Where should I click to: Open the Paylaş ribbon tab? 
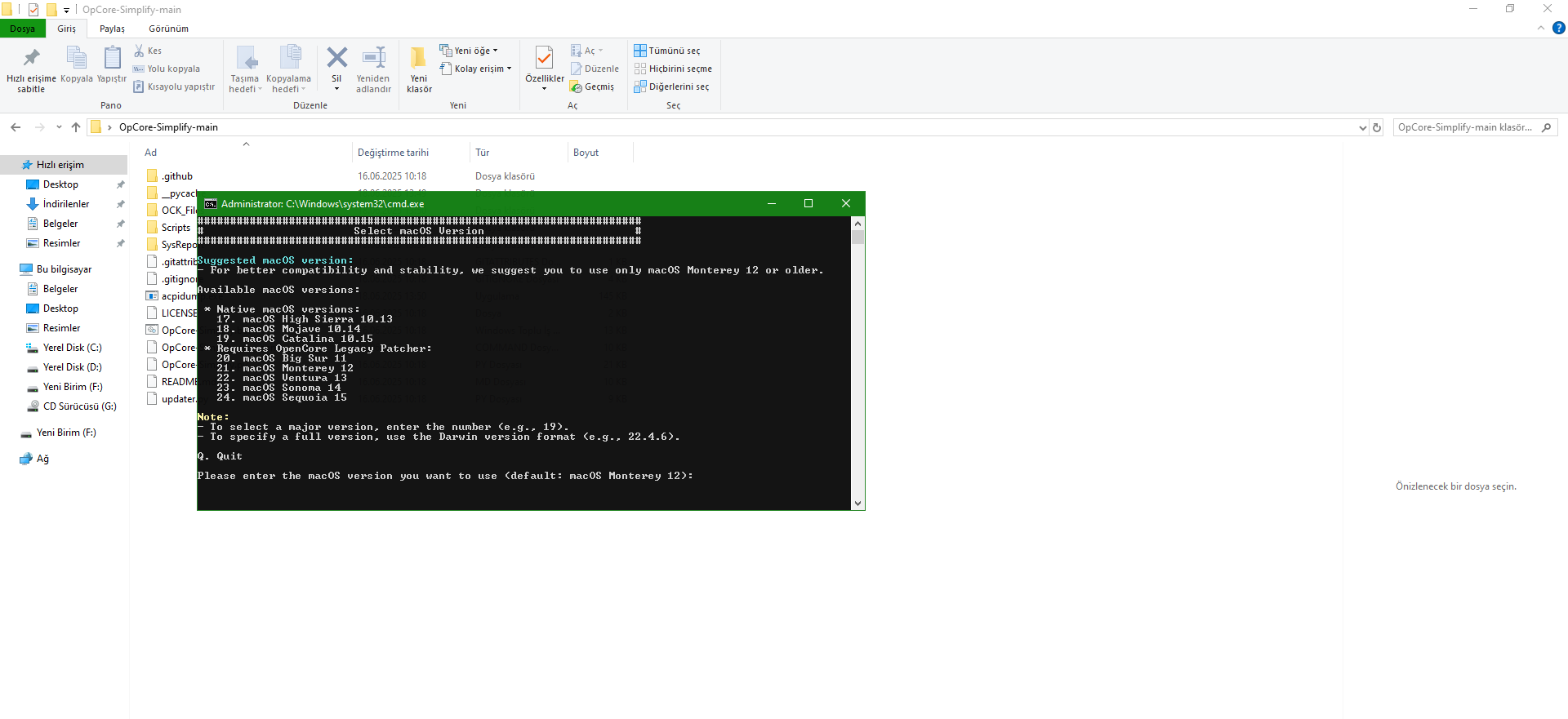coord(112,29)
